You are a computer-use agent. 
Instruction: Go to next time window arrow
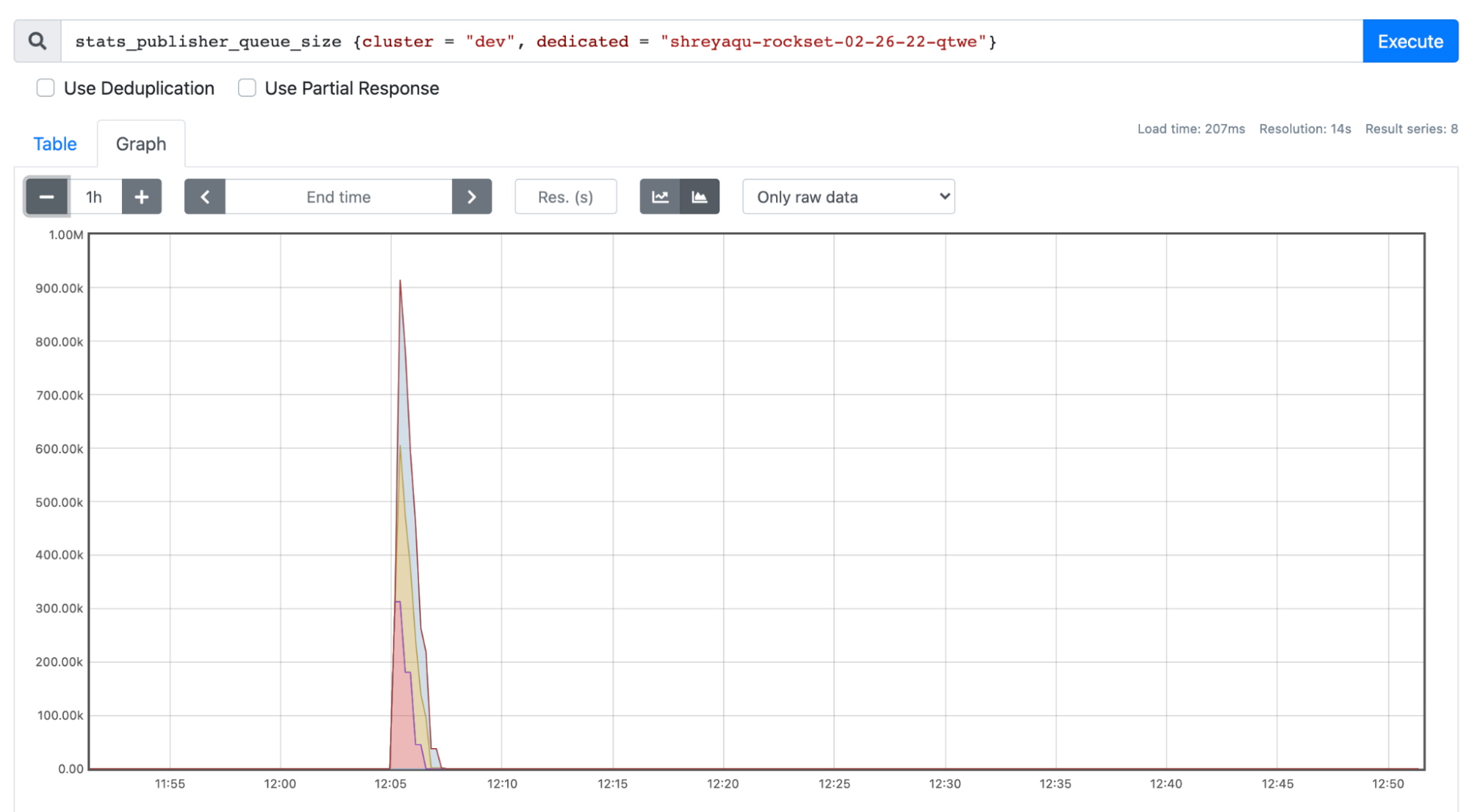pos(472,197)
